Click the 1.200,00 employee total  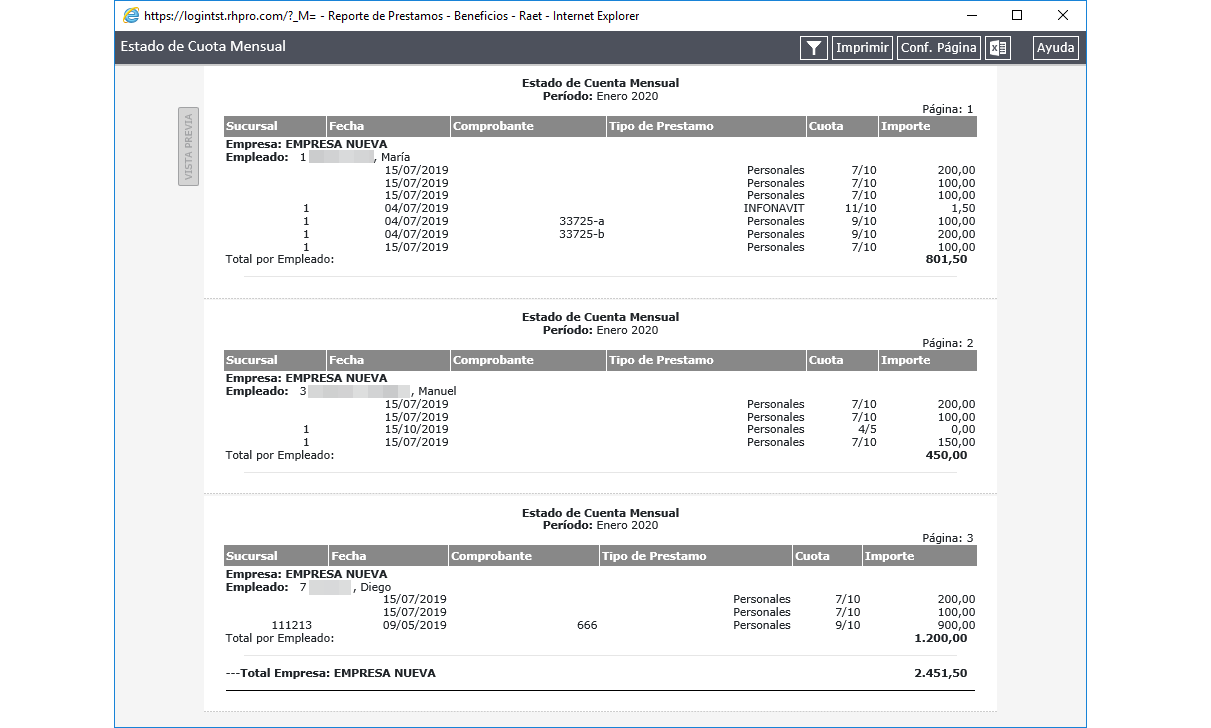(x=941, y=638)
